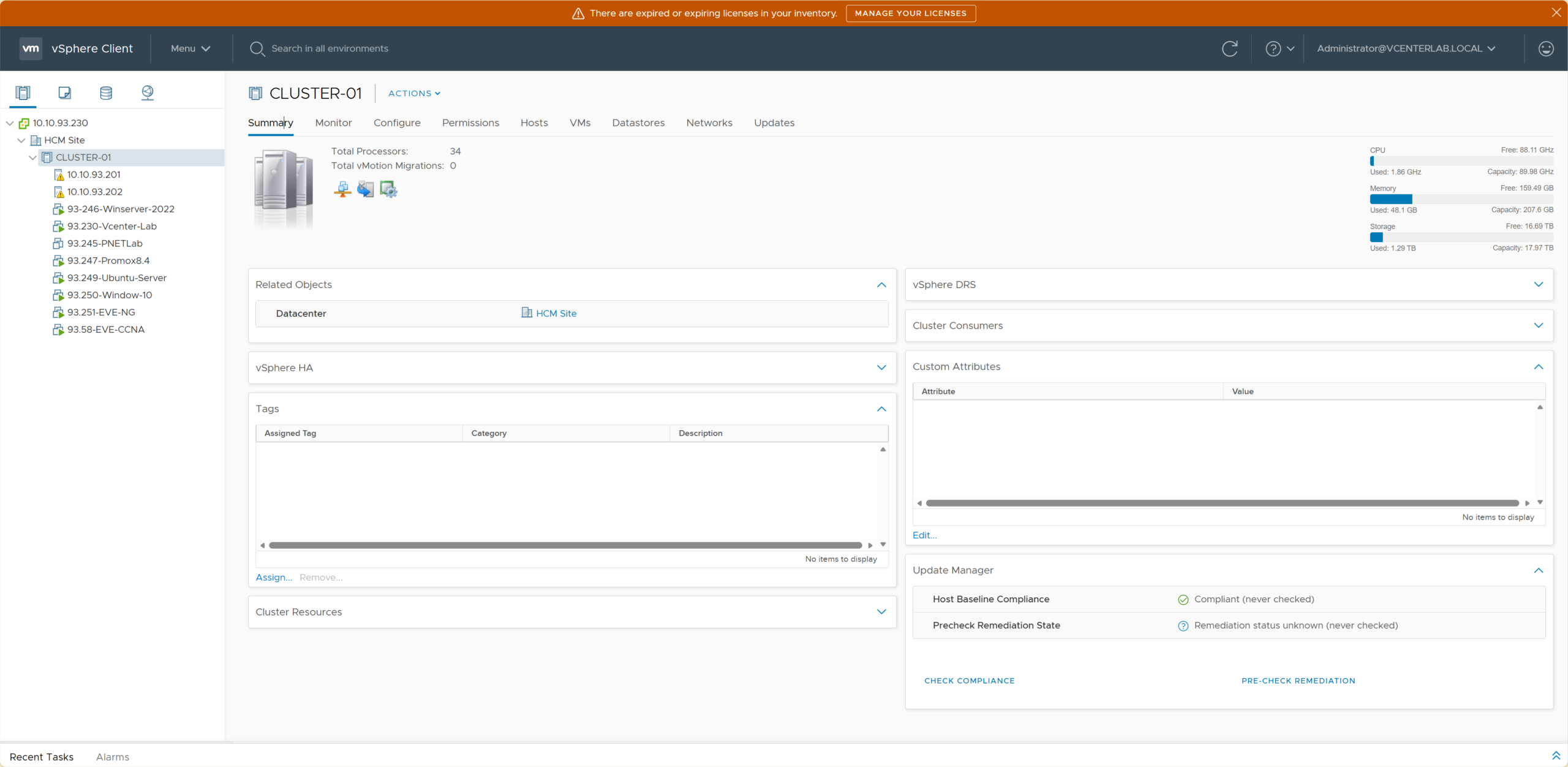This screenshot has height=767, width=1568.
Task: Collapse the Tags panel
Action: point(881,409)
